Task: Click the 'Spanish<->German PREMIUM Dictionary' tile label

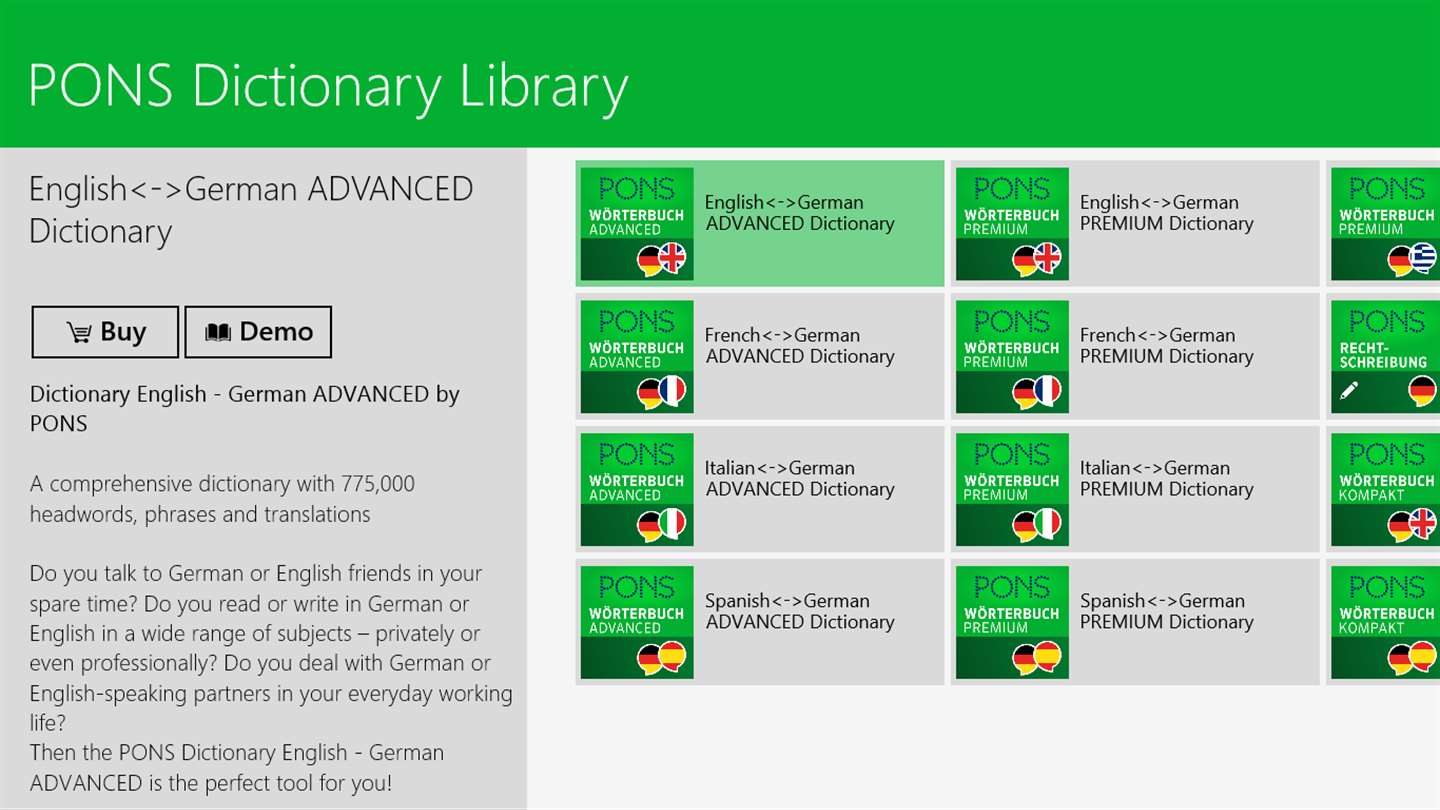Action: pos(1167,612)
